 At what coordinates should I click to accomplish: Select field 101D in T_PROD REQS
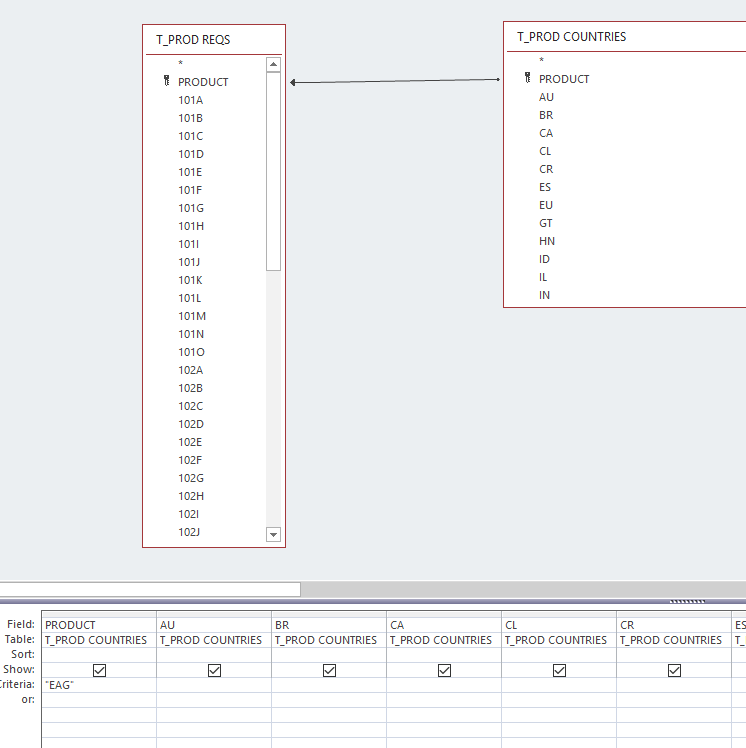[191, 154]
